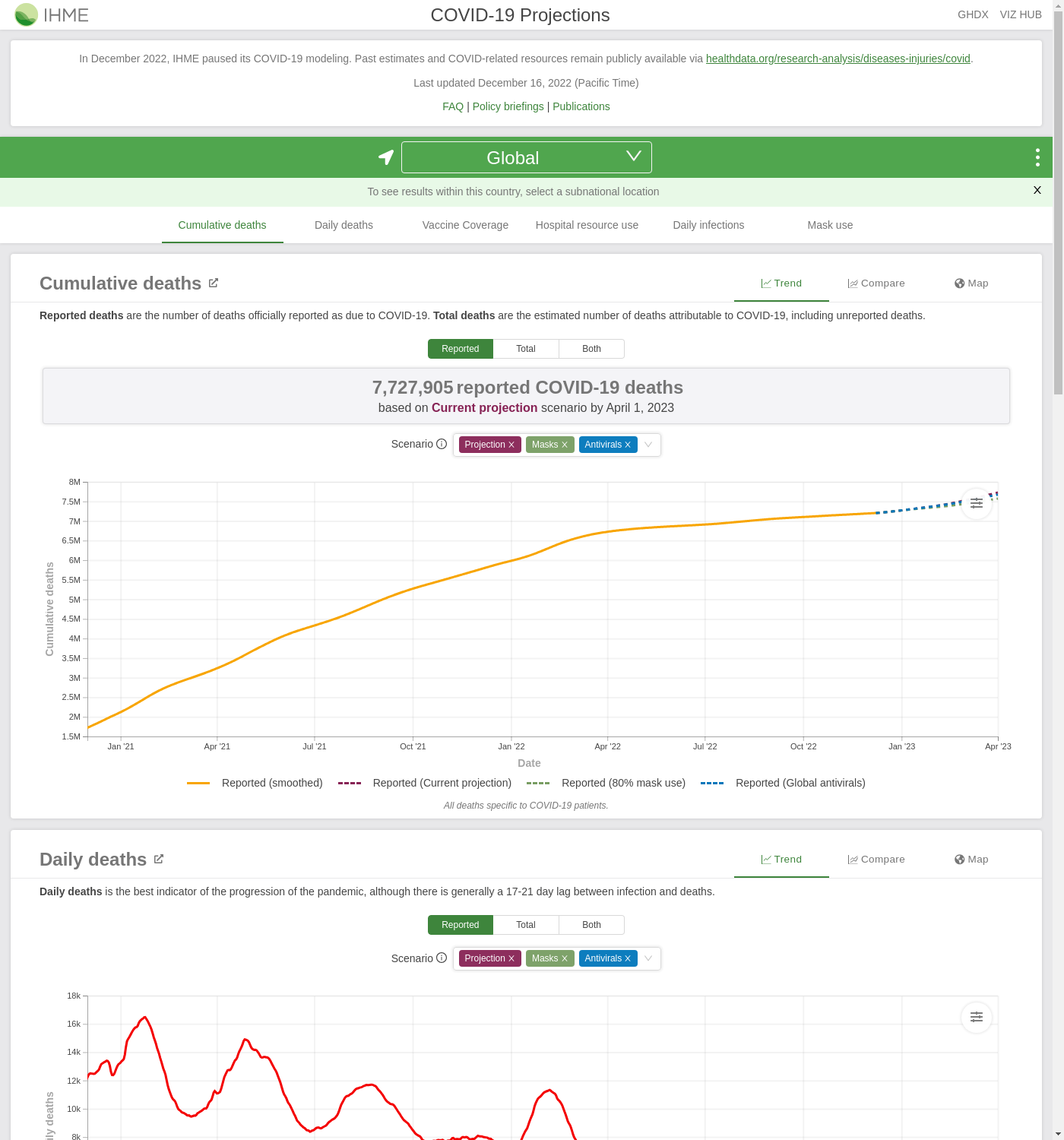Open Daily deaths external link icon
This screenshot has width=1064, height=1140.
(x=159, y=859)
